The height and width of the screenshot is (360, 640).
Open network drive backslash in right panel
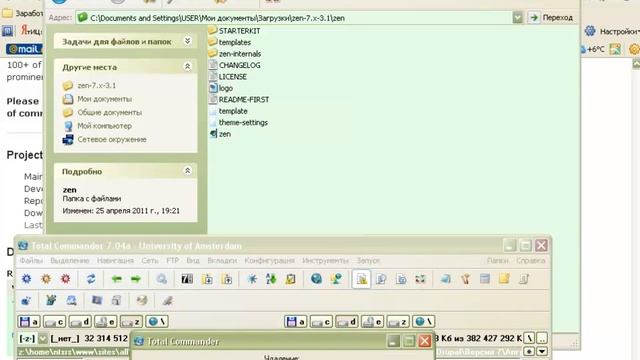click(x=424, y=322)
